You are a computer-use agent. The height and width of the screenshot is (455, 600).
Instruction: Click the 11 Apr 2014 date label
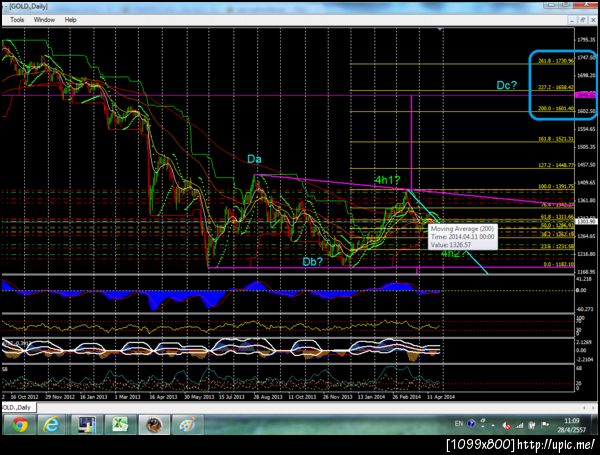coord(441,397)
